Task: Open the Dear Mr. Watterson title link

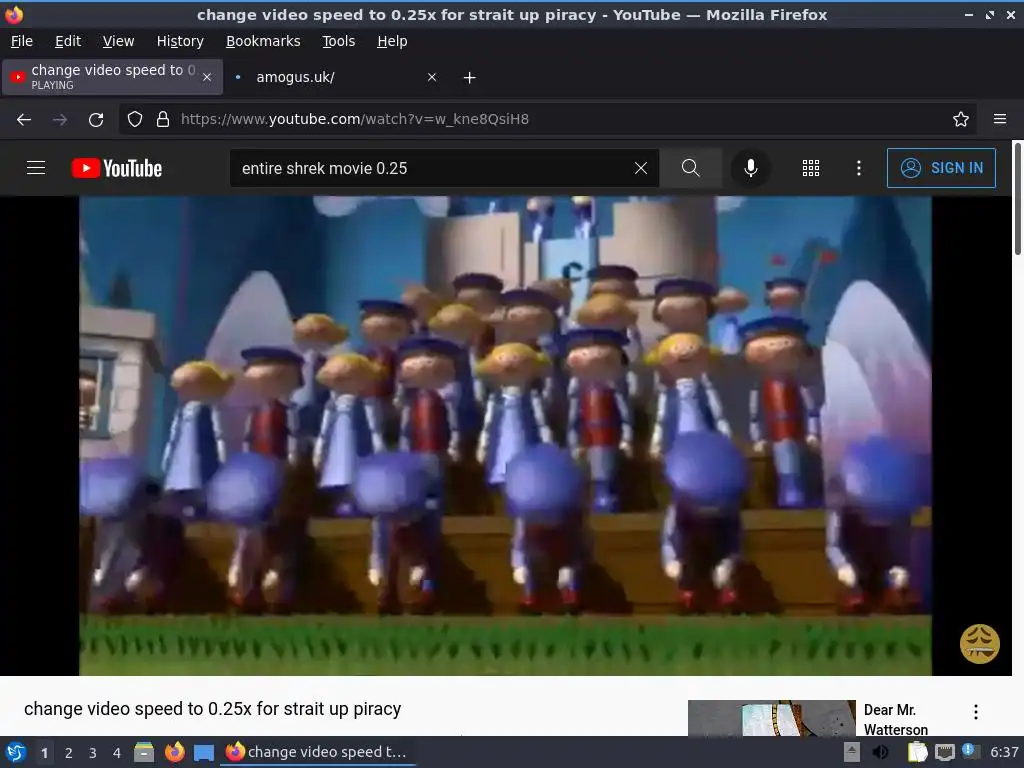Action: [895, 719]
